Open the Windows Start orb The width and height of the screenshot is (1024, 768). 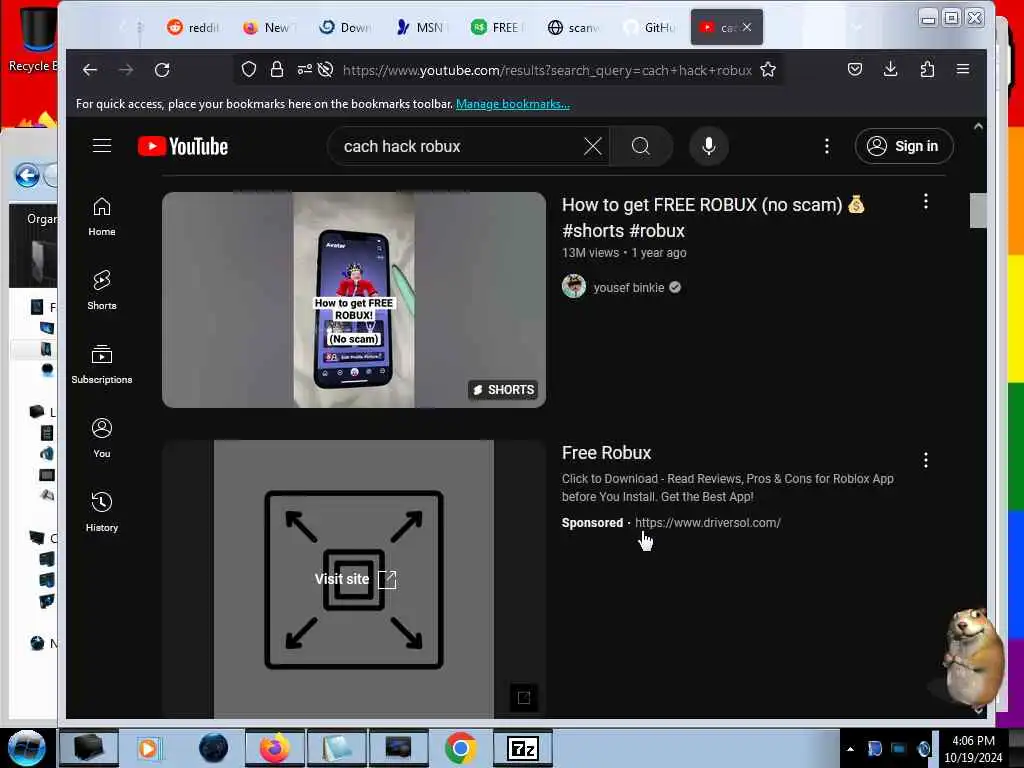[x=27, y=748]
